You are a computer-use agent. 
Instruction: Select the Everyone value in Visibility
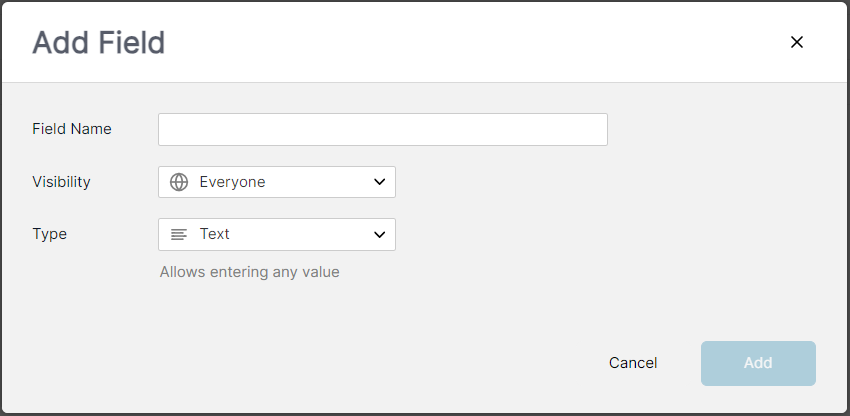pos(232,182)
